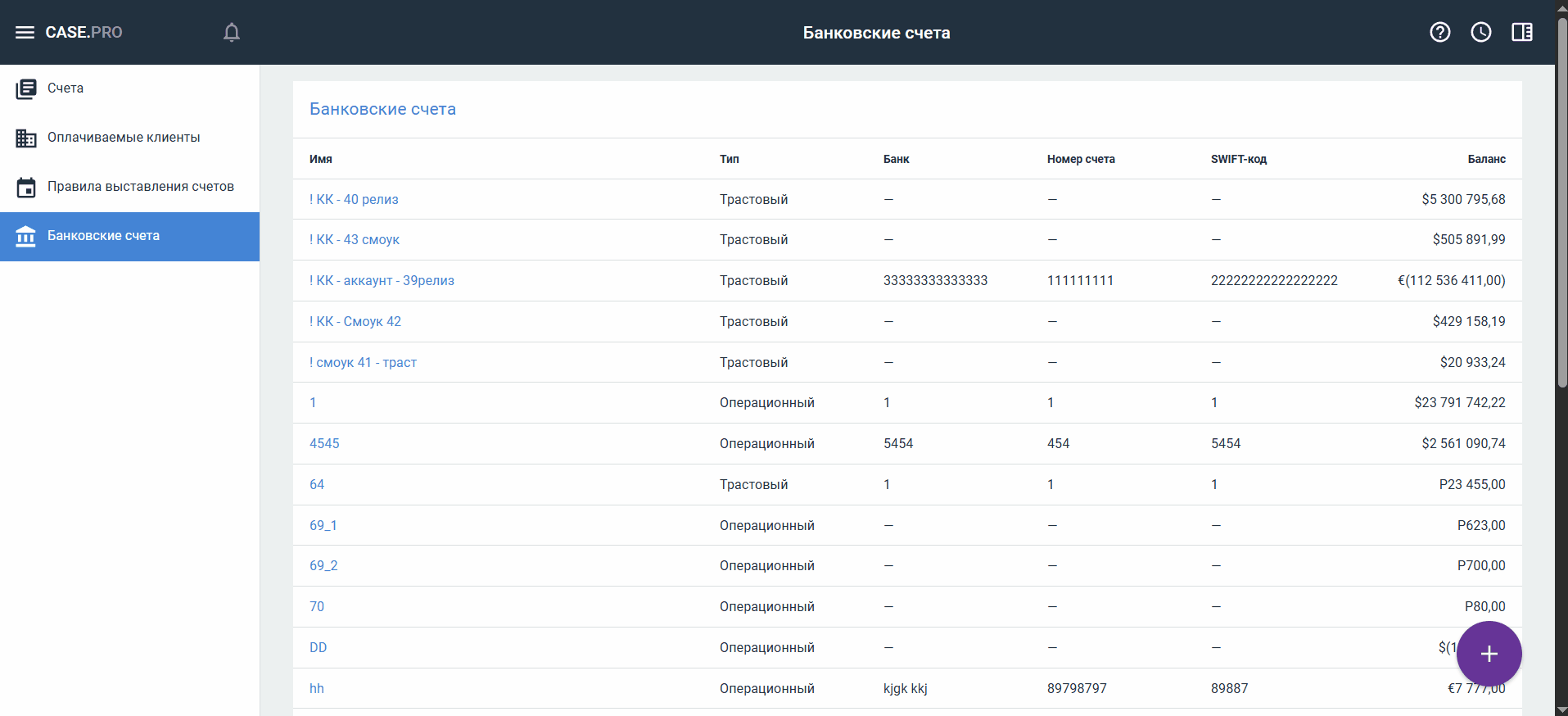The image size is (1568, 716).
Task: Open the hamburger navigation menu
Action: (x=25, y=32)
